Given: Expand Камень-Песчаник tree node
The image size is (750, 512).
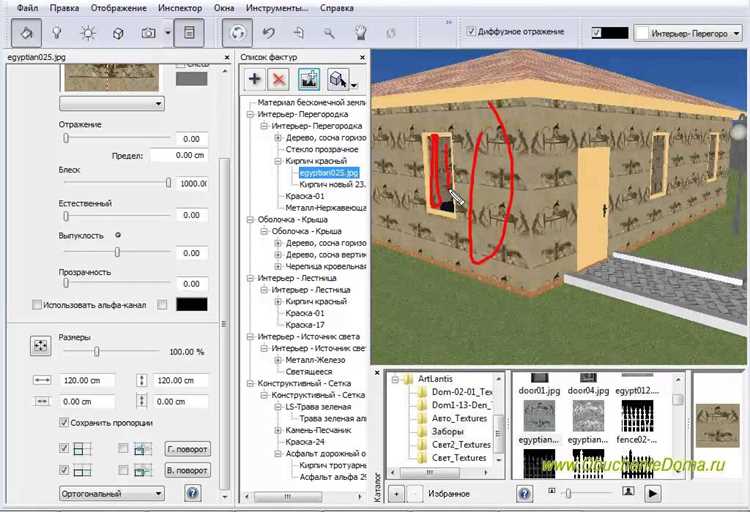Looking at the screenshot, I should point(277,430).
